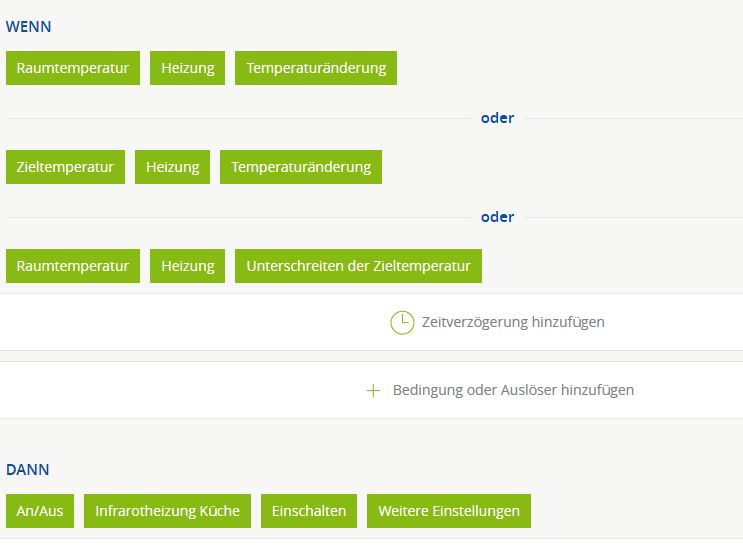Click the WENN section heading
Image resolution: width=743 pixels, height=553 pixels.
click(x=28, y=27)
